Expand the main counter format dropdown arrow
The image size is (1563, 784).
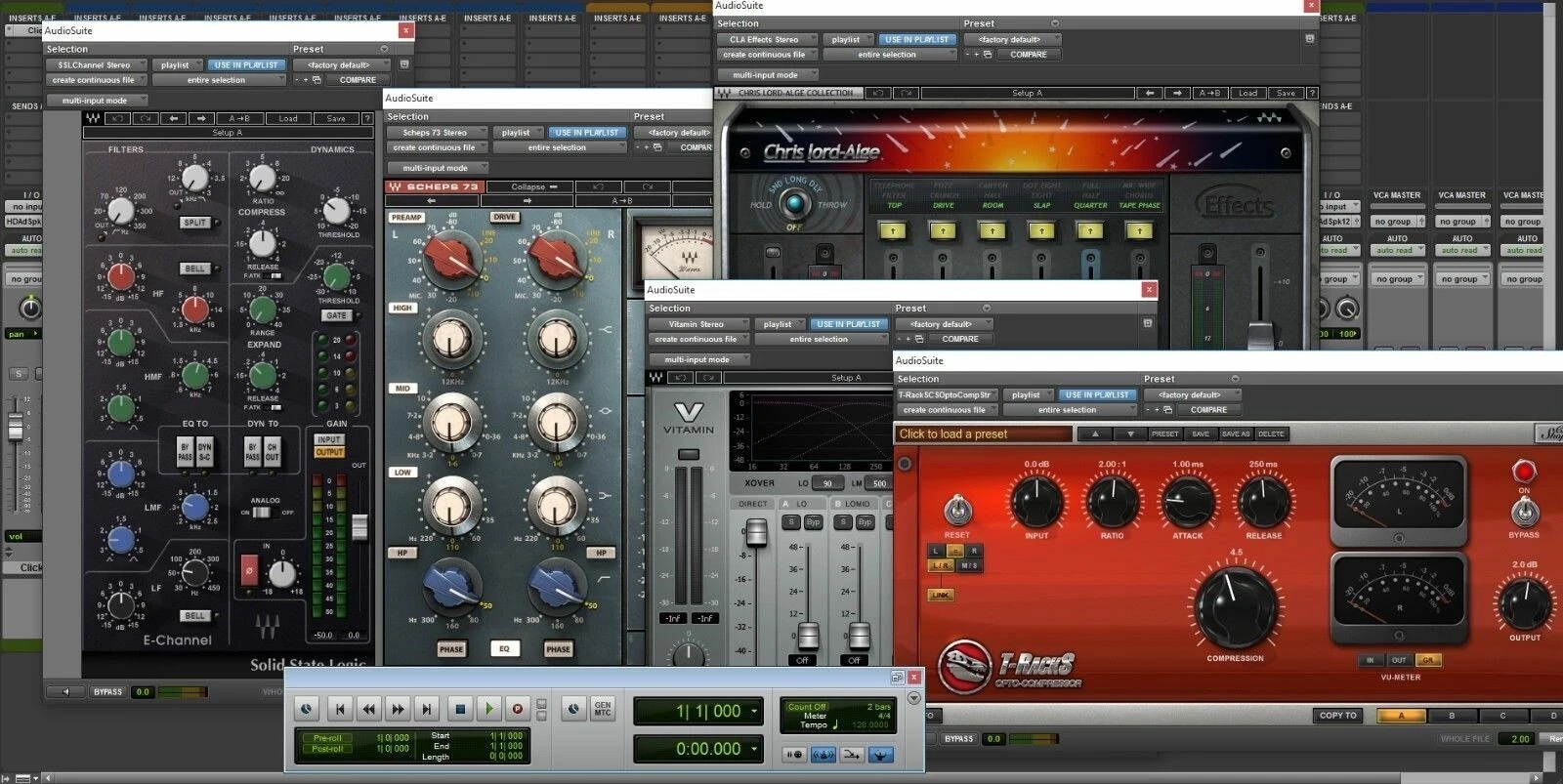pyautogui.click(x=754, y=712)
